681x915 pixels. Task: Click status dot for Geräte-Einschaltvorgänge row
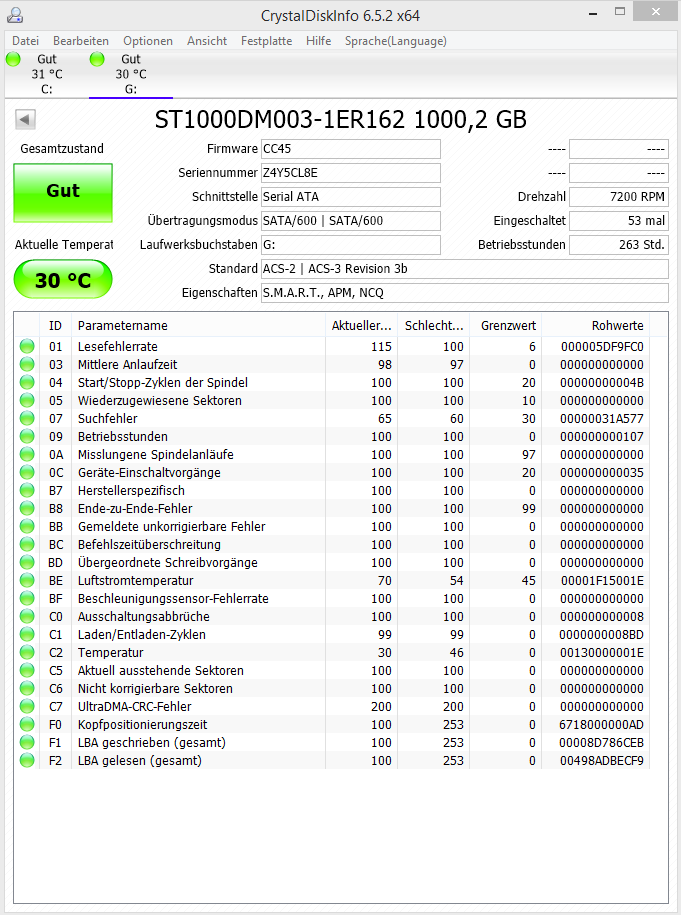pyautogui.click(x=27, y=472)
